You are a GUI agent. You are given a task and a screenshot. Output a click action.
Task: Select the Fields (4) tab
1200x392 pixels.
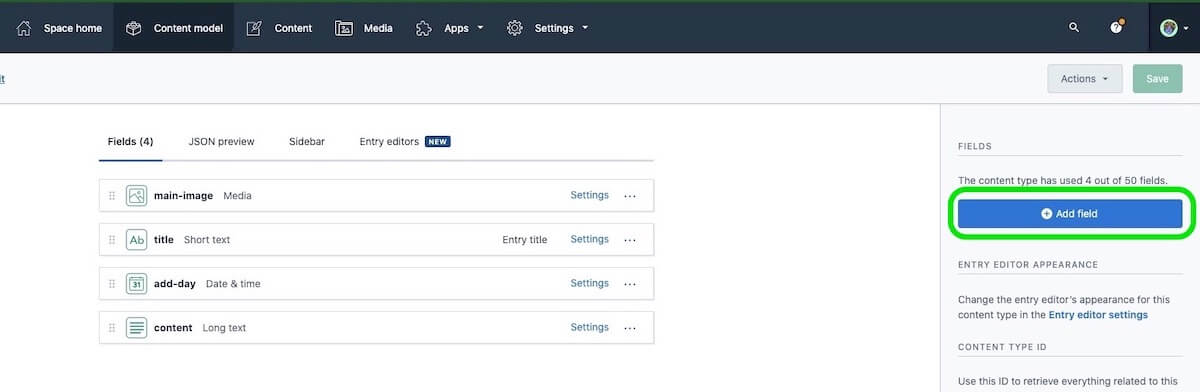click(x=130, y=142)
